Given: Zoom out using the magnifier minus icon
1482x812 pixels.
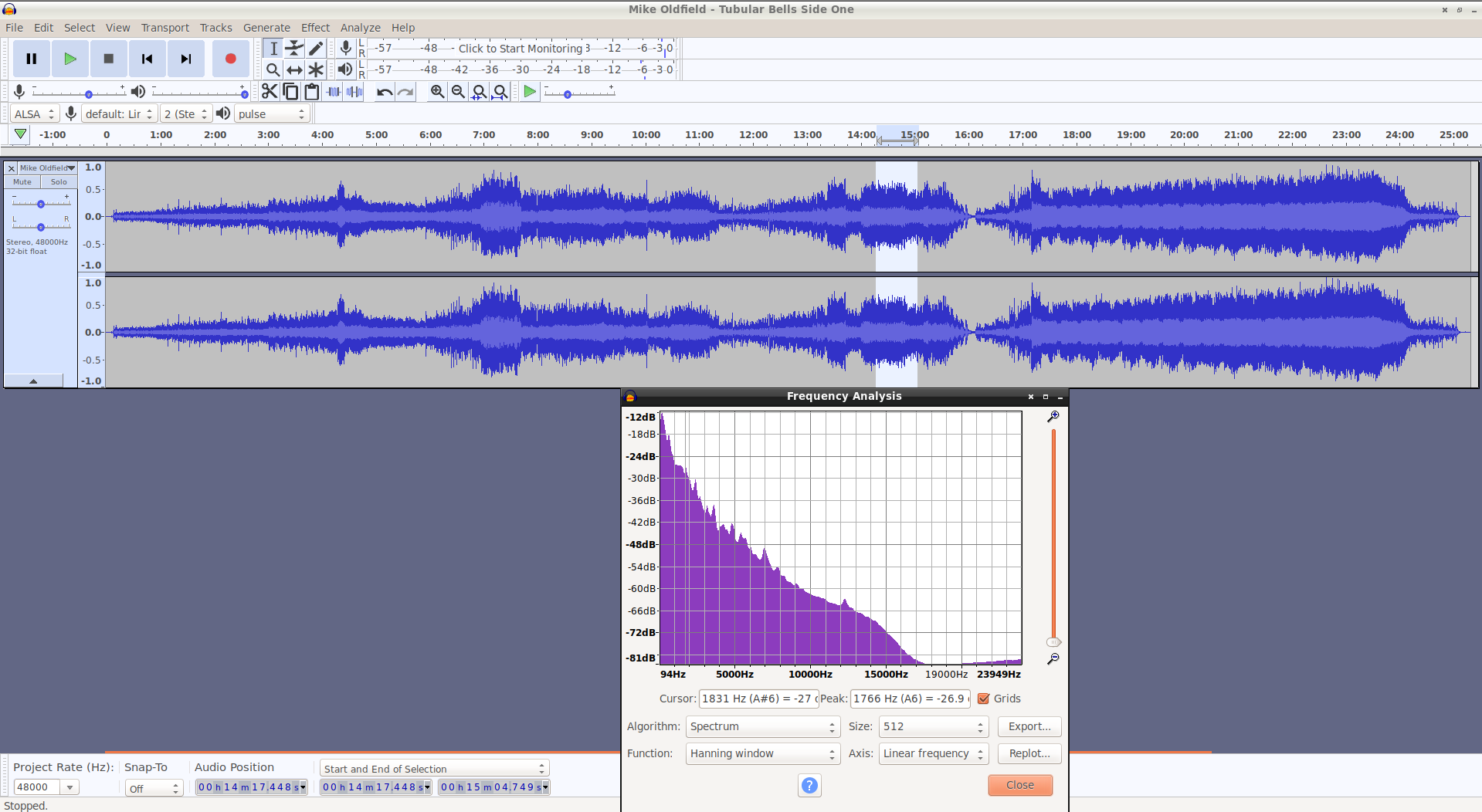Looking at the screenshot, I should [459, 92].
